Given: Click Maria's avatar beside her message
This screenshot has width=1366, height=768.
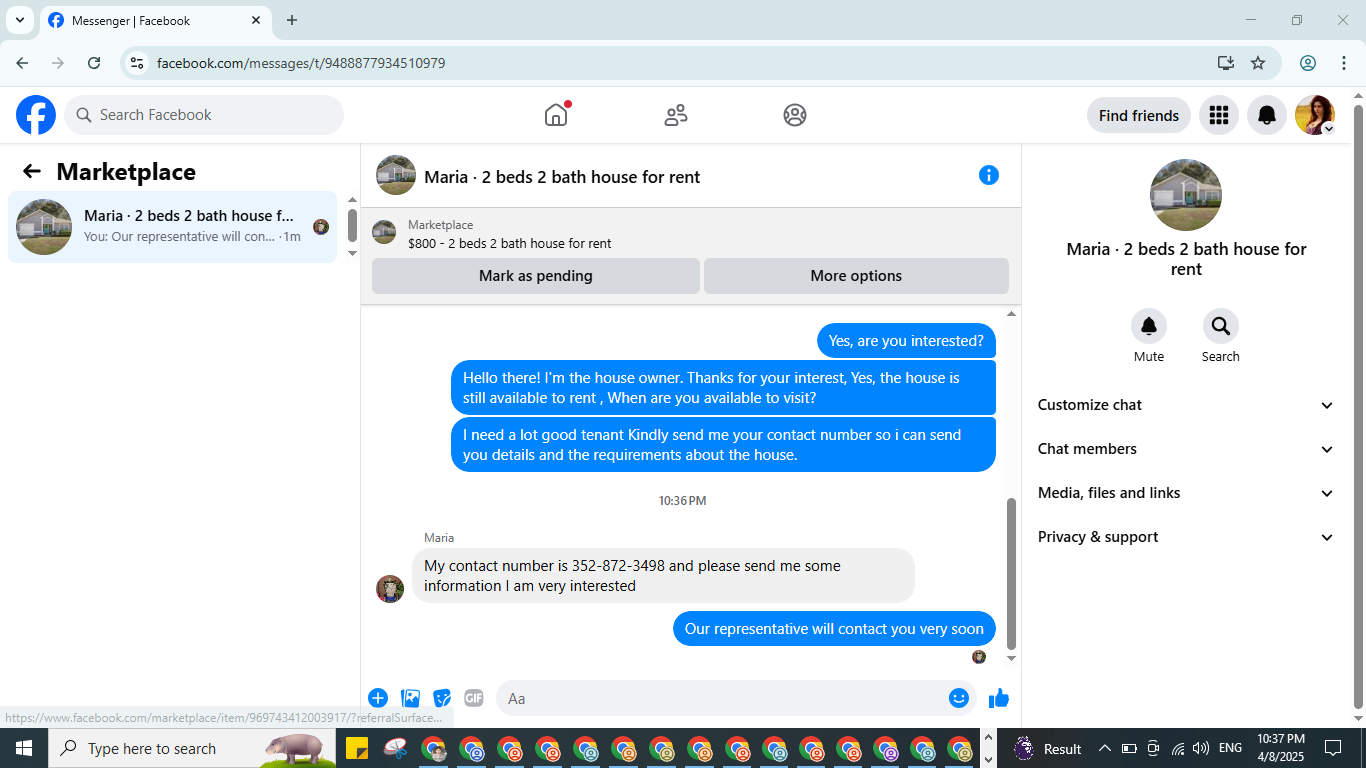Looking at the screenshot, I should (x=390, y=589).
